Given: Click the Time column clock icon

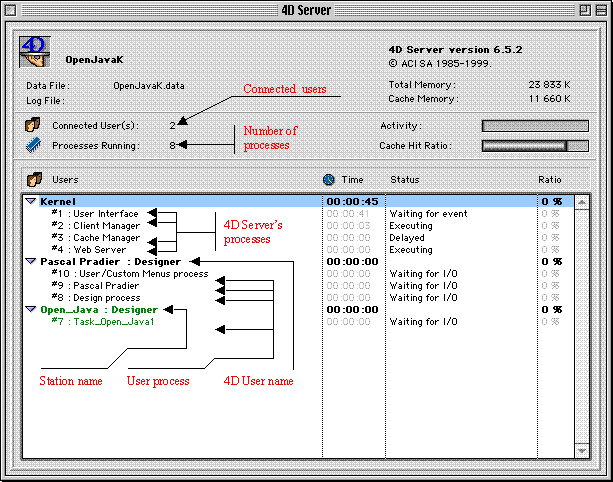Looking at the screenshot, I should pos(328,180).
